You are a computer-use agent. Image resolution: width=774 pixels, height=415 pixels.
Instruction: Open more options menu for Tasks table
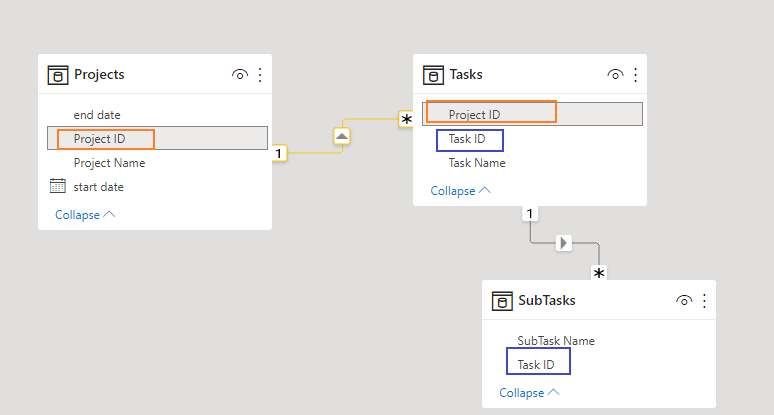click(635, 75)
